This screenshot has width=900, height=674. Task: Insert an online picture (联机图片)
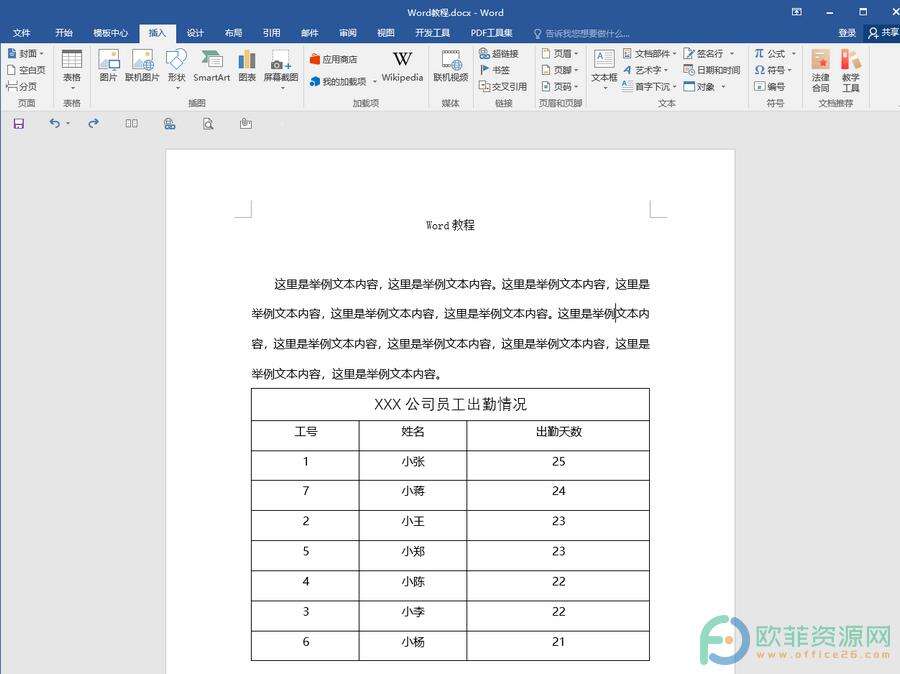coord(142,66)
